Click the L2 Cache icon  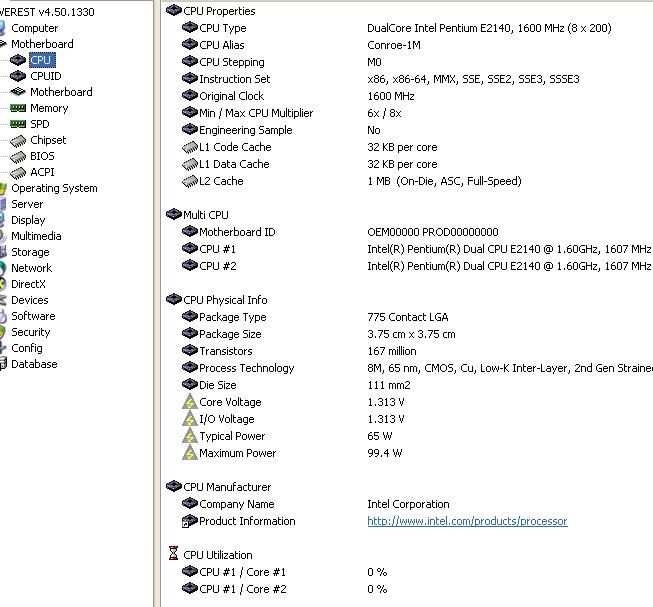point(190,182)
